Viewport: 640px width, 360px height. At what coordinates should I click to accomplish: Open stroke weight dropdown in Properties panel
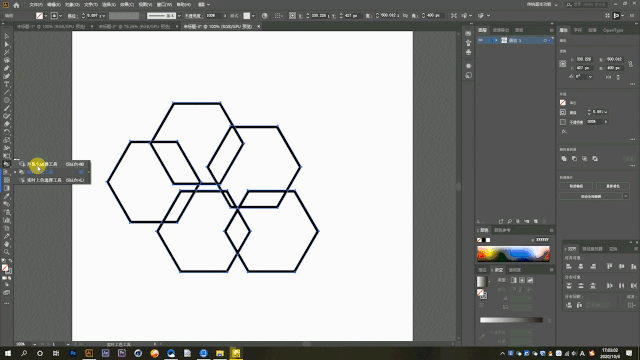click(606, 112)
